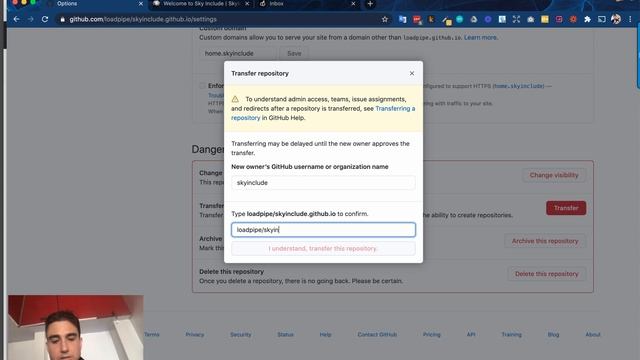This screenshot has width=640, height=360.
Task: Close the Inbox tab
Action: point(353,4)
